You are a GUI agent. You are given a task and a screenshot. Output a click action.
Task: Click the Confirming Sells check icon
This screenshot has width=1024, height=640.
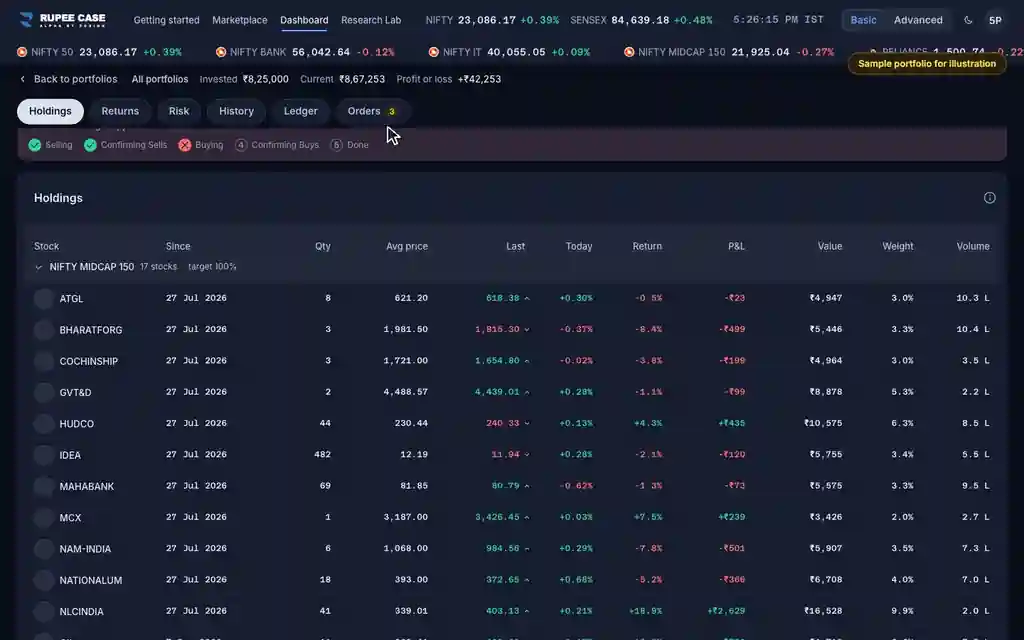(x=90, y=145)
